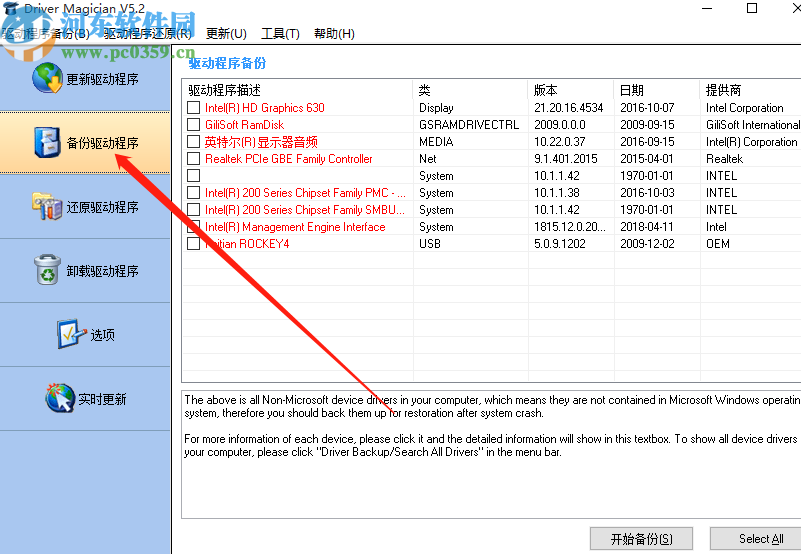Screen dimensions: 801x554
Task: Sort by 驱动程序描述 column header
Action: tap(298, 90)
